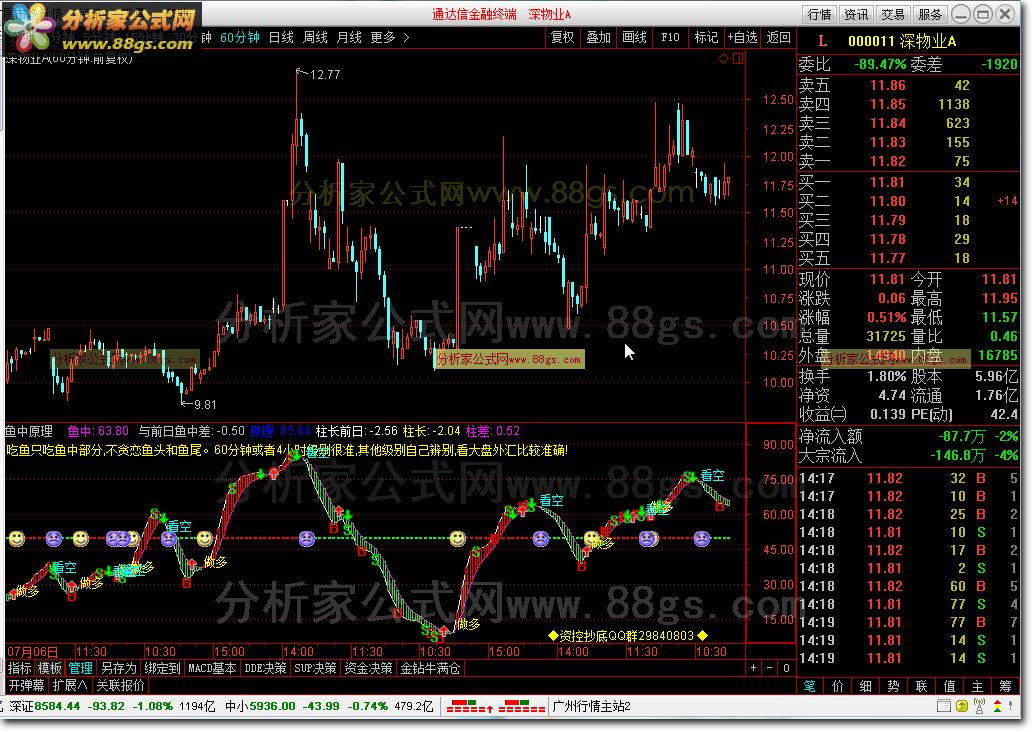Switch to 细 detail tab
The width and height of the screenshot is (1034, 732).
tap(866, 686)
